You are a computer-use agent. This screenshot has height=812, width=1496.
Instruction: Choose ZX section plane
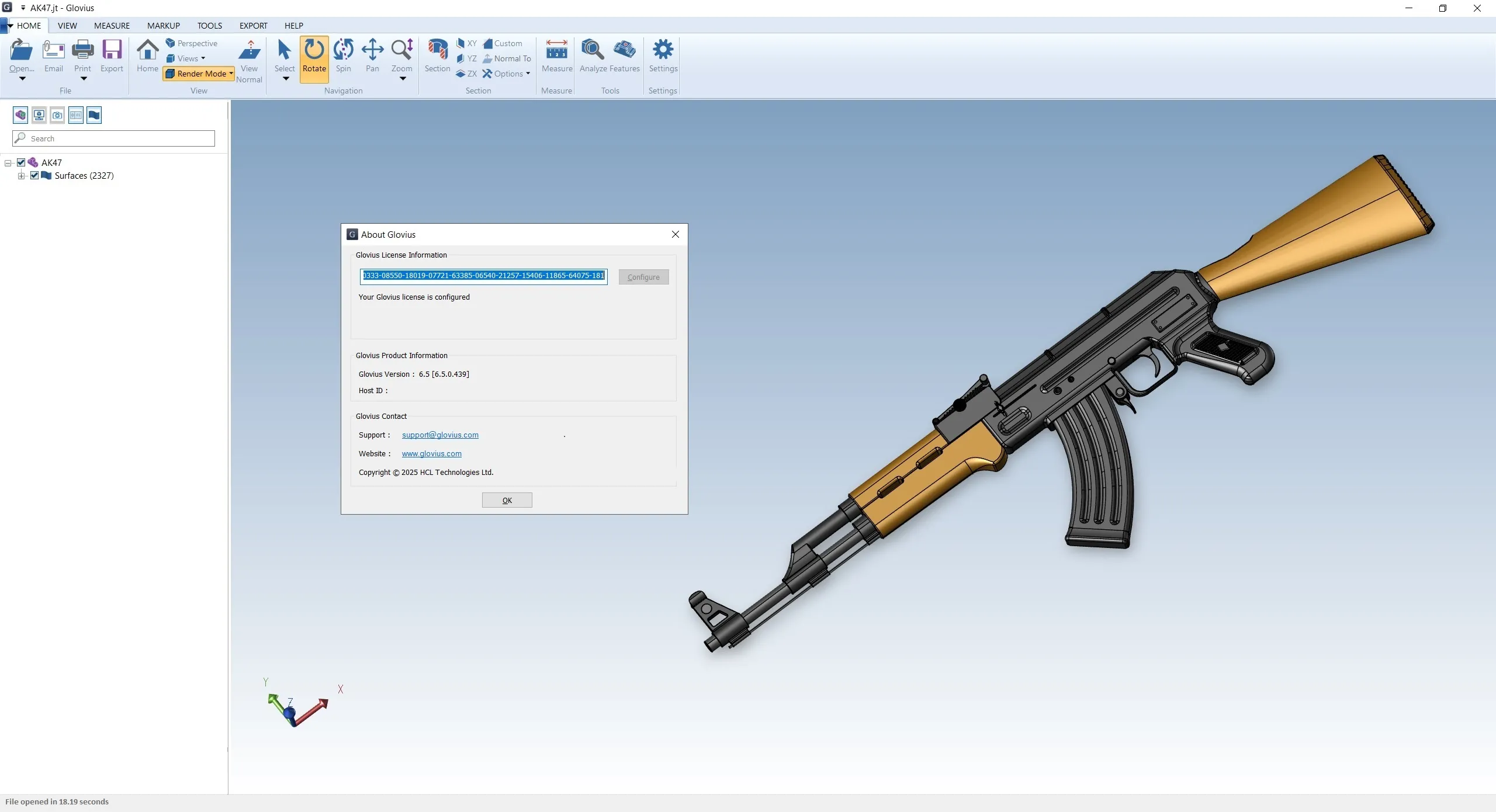point(466,74)
